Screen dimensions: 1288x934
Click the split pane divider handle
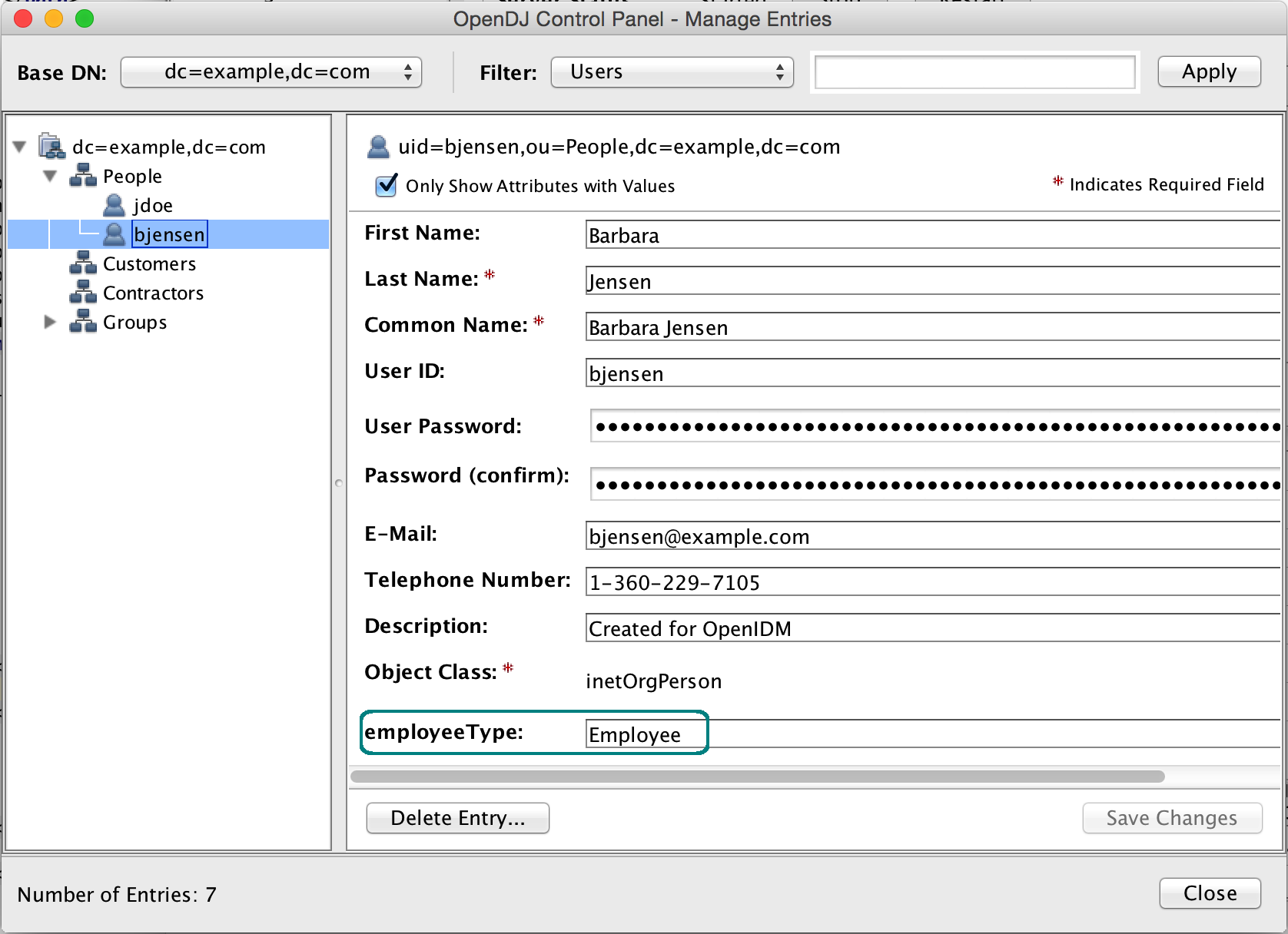(x=339, y=483)
